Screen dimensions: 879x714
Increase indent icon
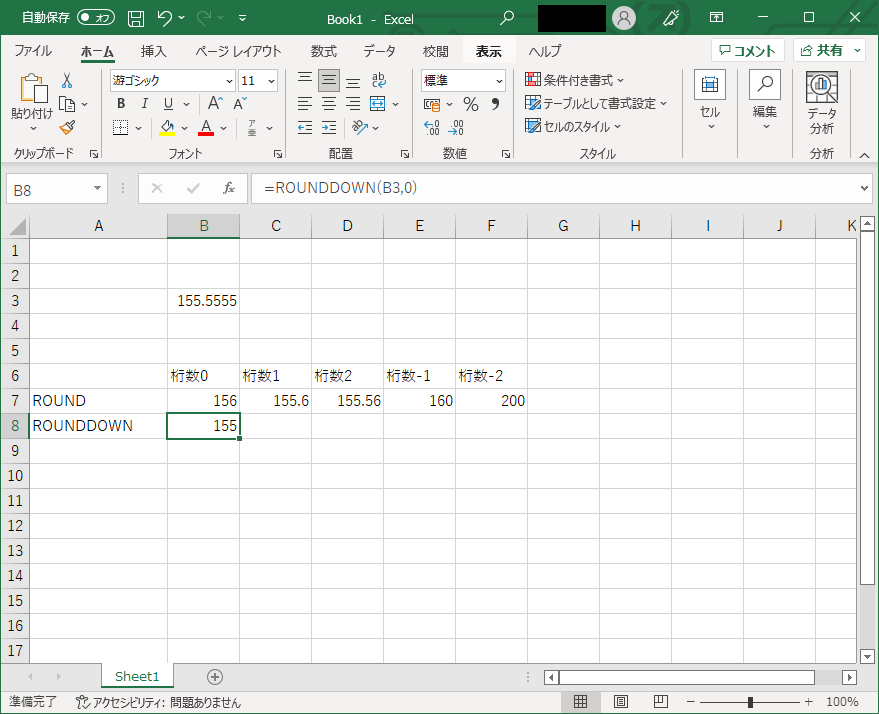329,128
